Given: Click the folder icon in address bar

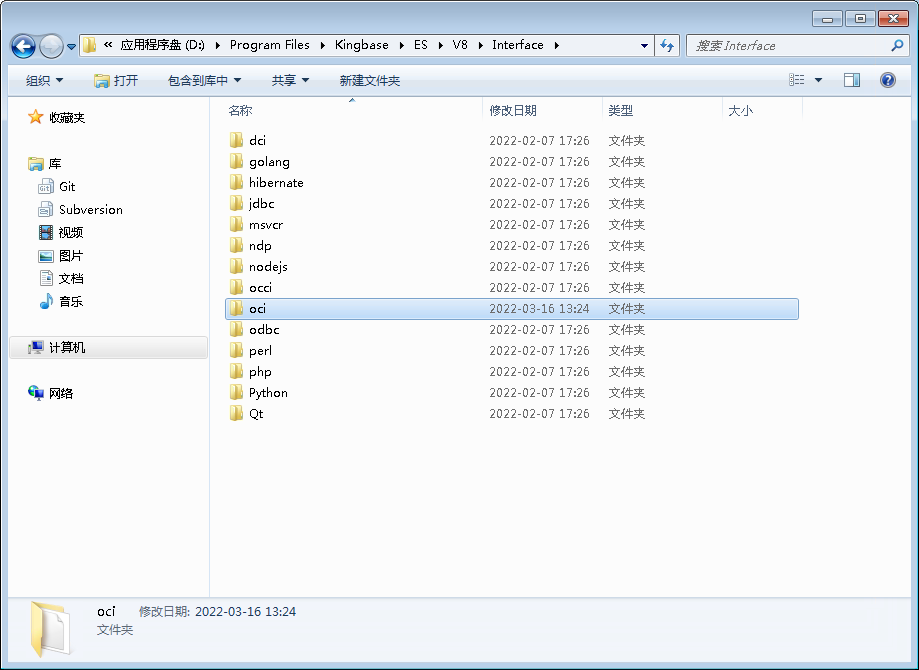Looking at the screenshot, I should click(89, 45).
